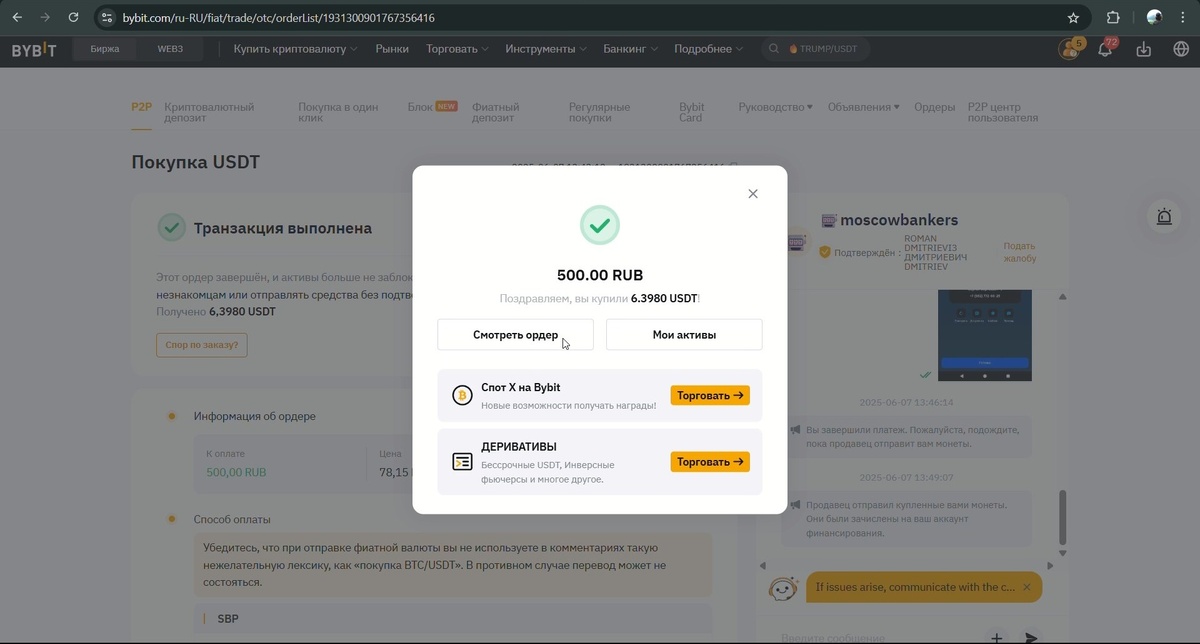This screenshot has width=1200, height=644.
Task: Click the Спор по заказу? button
Action: pos(201,345)
